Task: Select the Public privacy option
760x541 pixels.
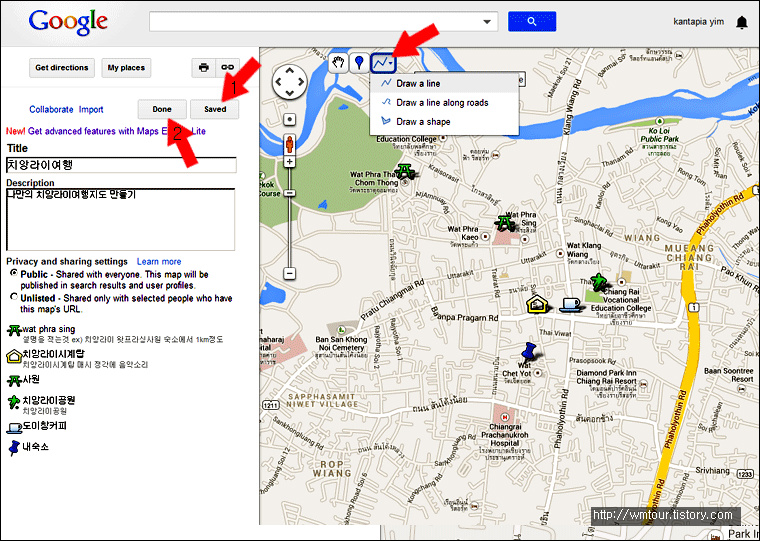Action: pyautogui.click(x=14, y=273)
